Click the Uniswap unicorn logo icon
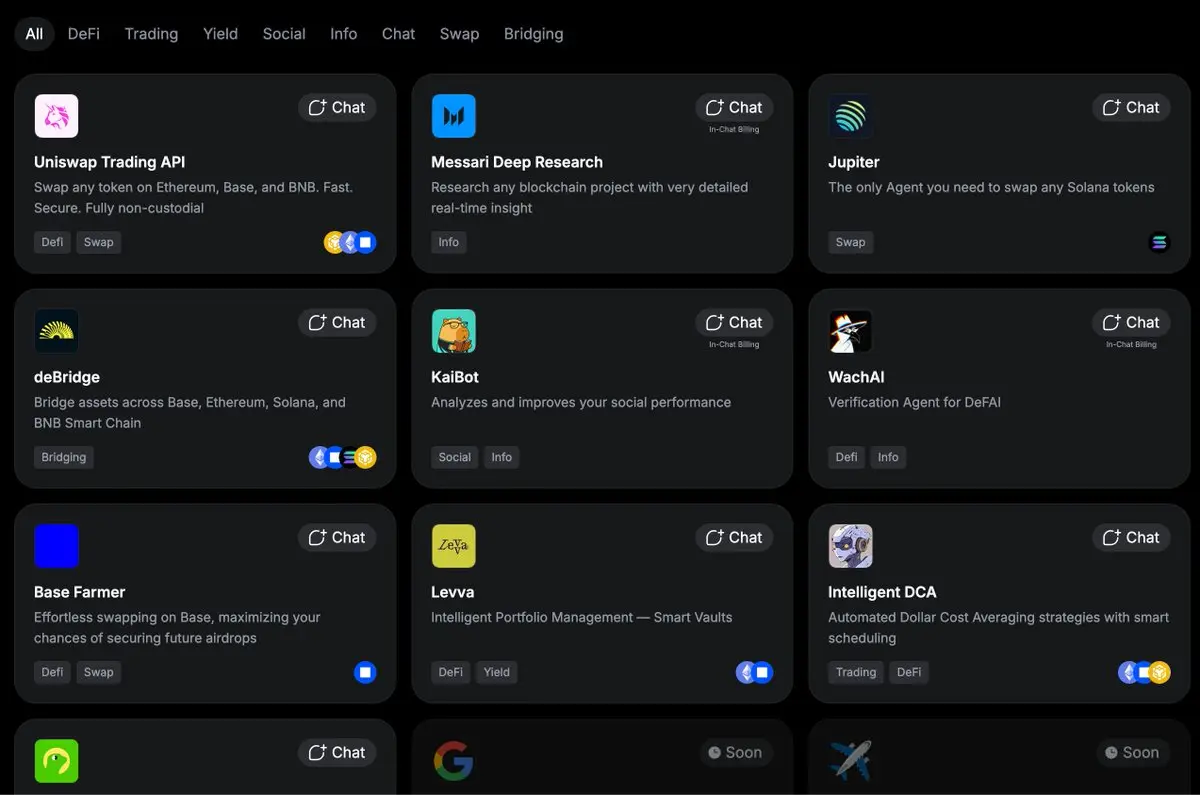This screenshot has width=1200, height=795. pyautogui.click(x=56, y=116)
